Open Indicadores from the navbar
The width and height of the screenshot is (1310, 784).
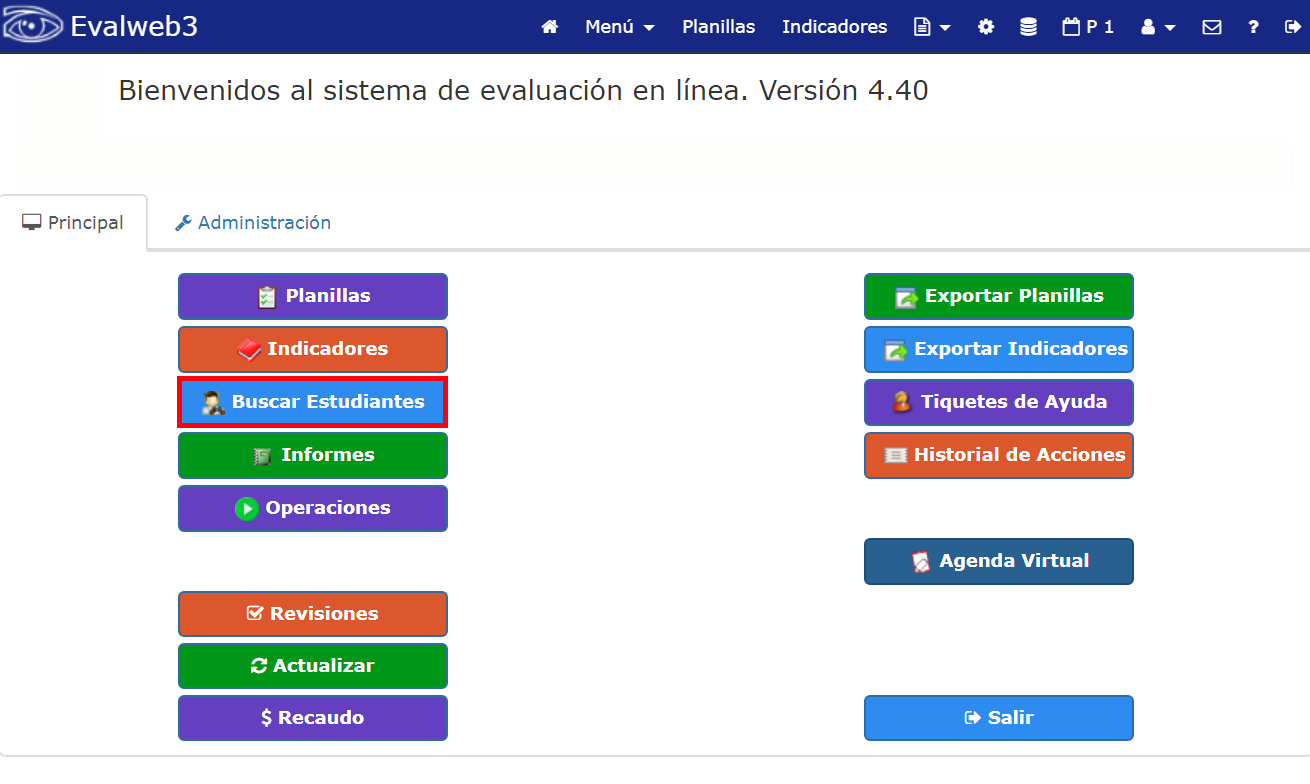pyautogui.click(x=834, y=27)
